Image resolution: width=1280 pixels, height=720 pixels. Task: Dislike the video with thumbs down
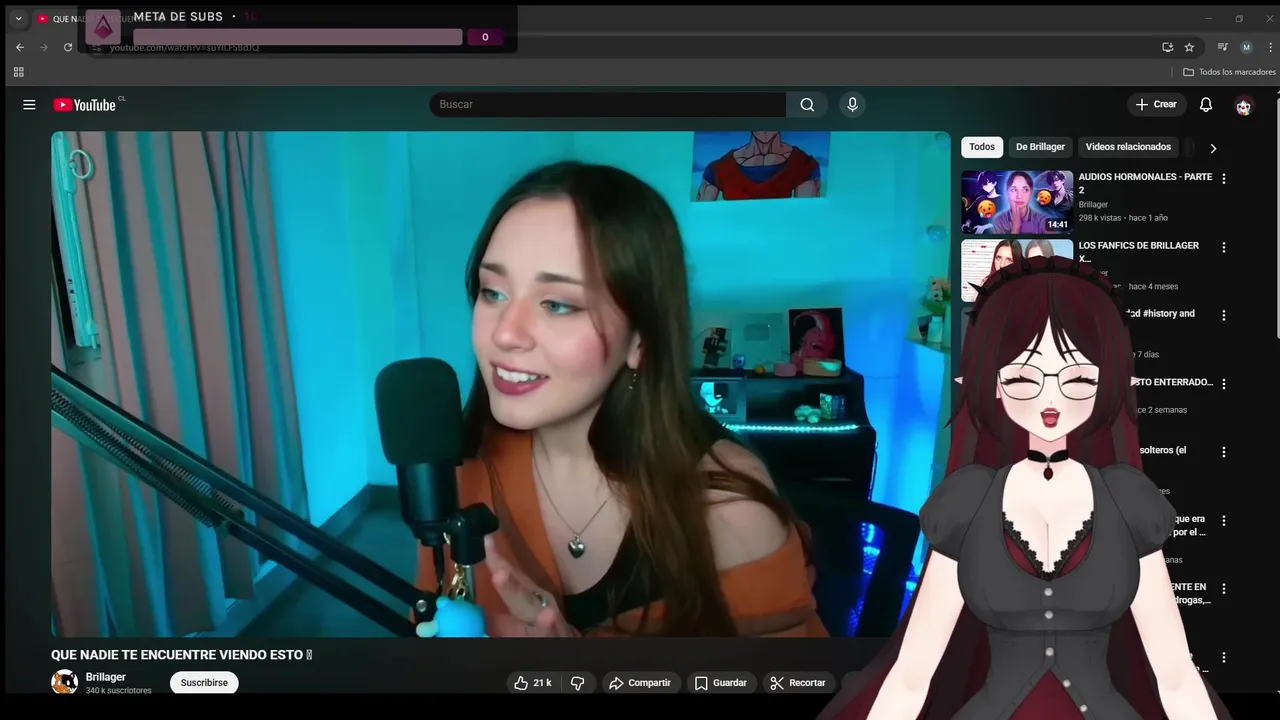[x=577, y=683]
